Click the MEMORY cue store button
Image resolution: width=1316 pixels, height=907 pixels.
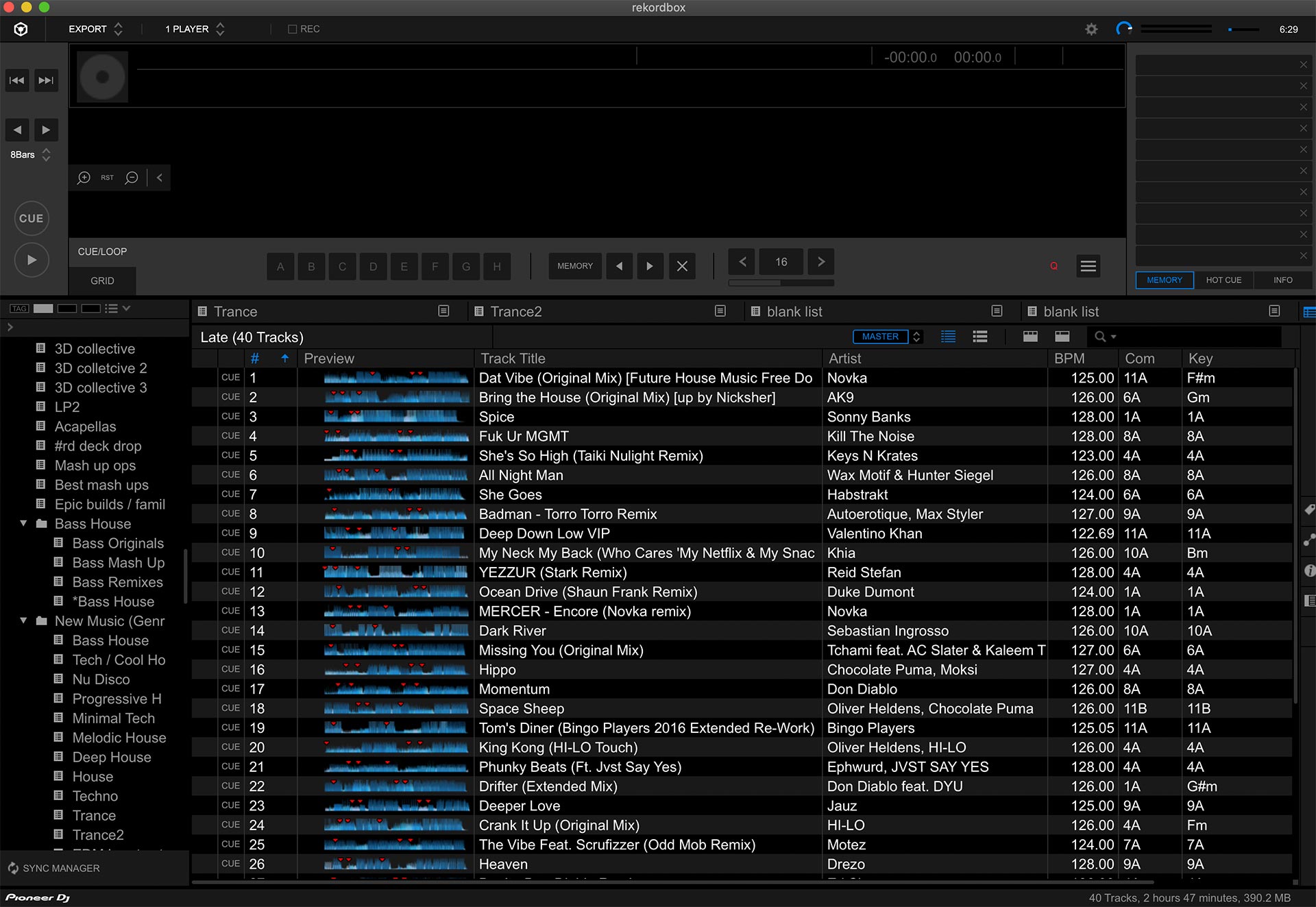coord(575,265)
